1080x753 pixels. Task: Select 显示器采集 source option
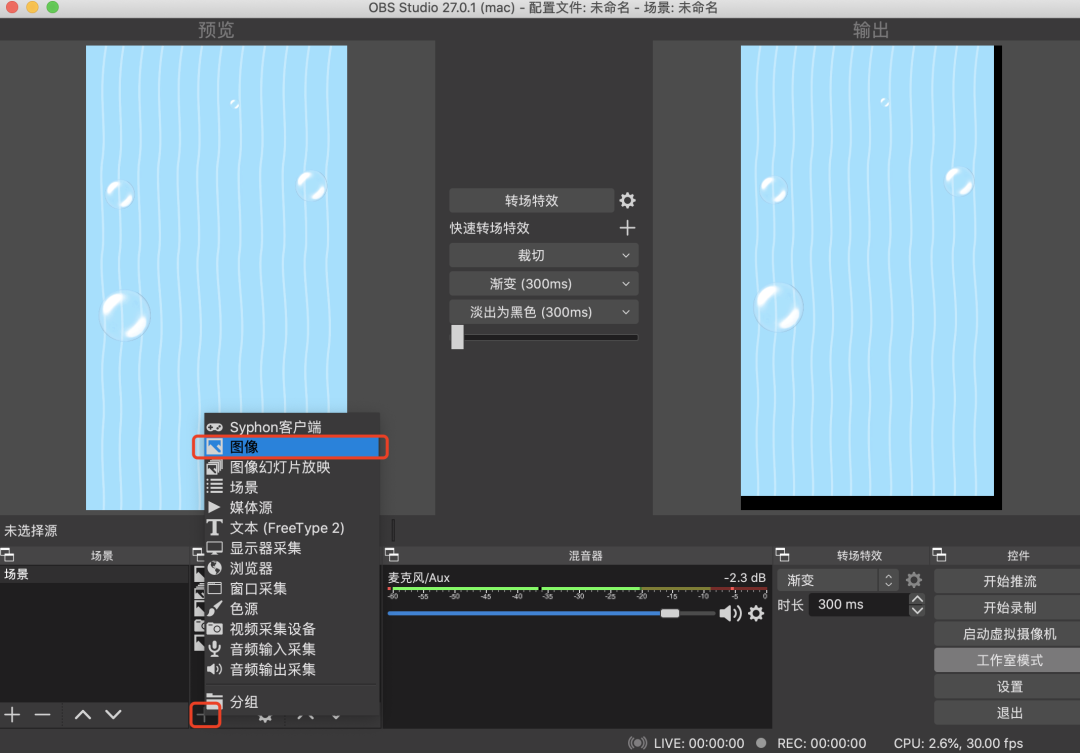click(x=292, y=548)
